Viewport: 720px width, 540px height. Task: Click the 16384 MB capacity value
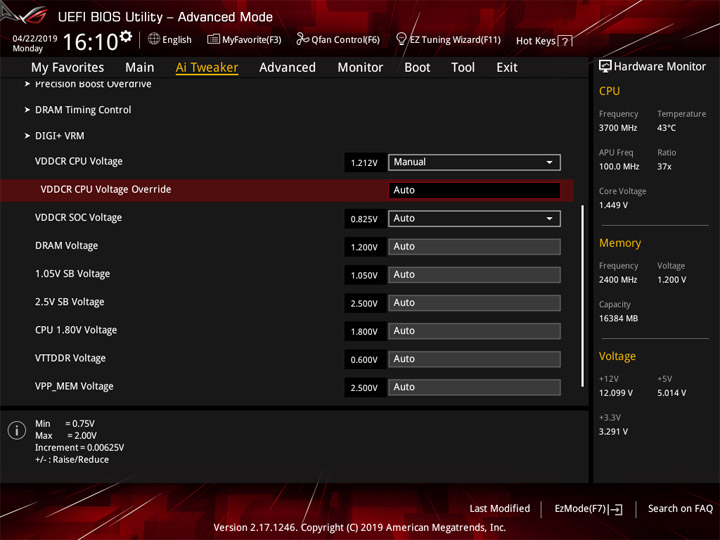619,319
